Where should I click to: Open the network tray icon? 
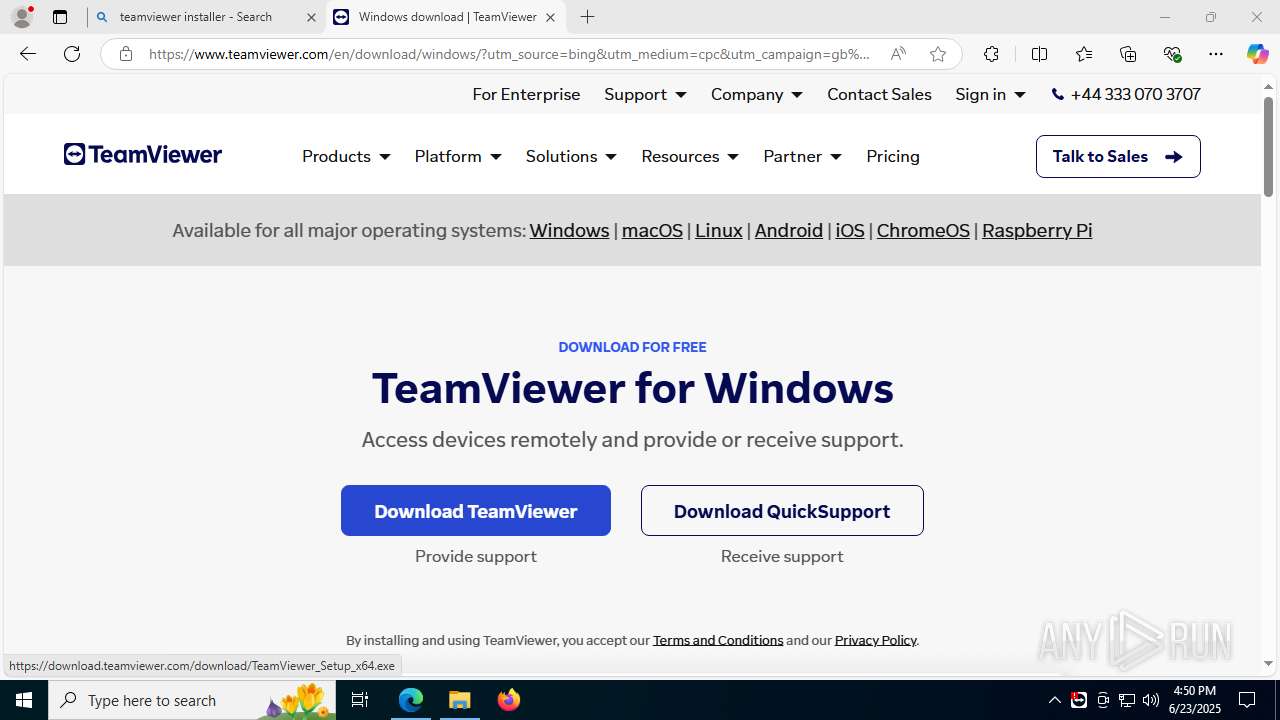coord(1127,700)
